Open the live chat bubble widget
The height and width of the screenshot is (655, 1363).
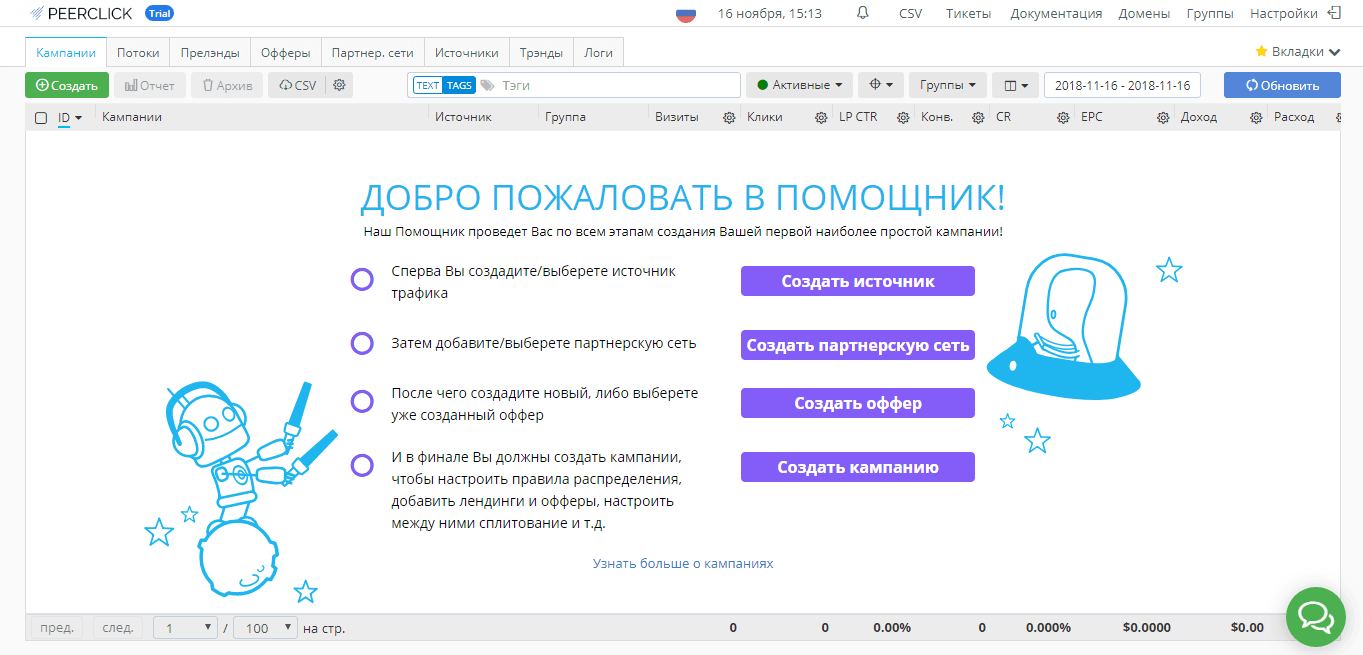tap(1315, 617)
